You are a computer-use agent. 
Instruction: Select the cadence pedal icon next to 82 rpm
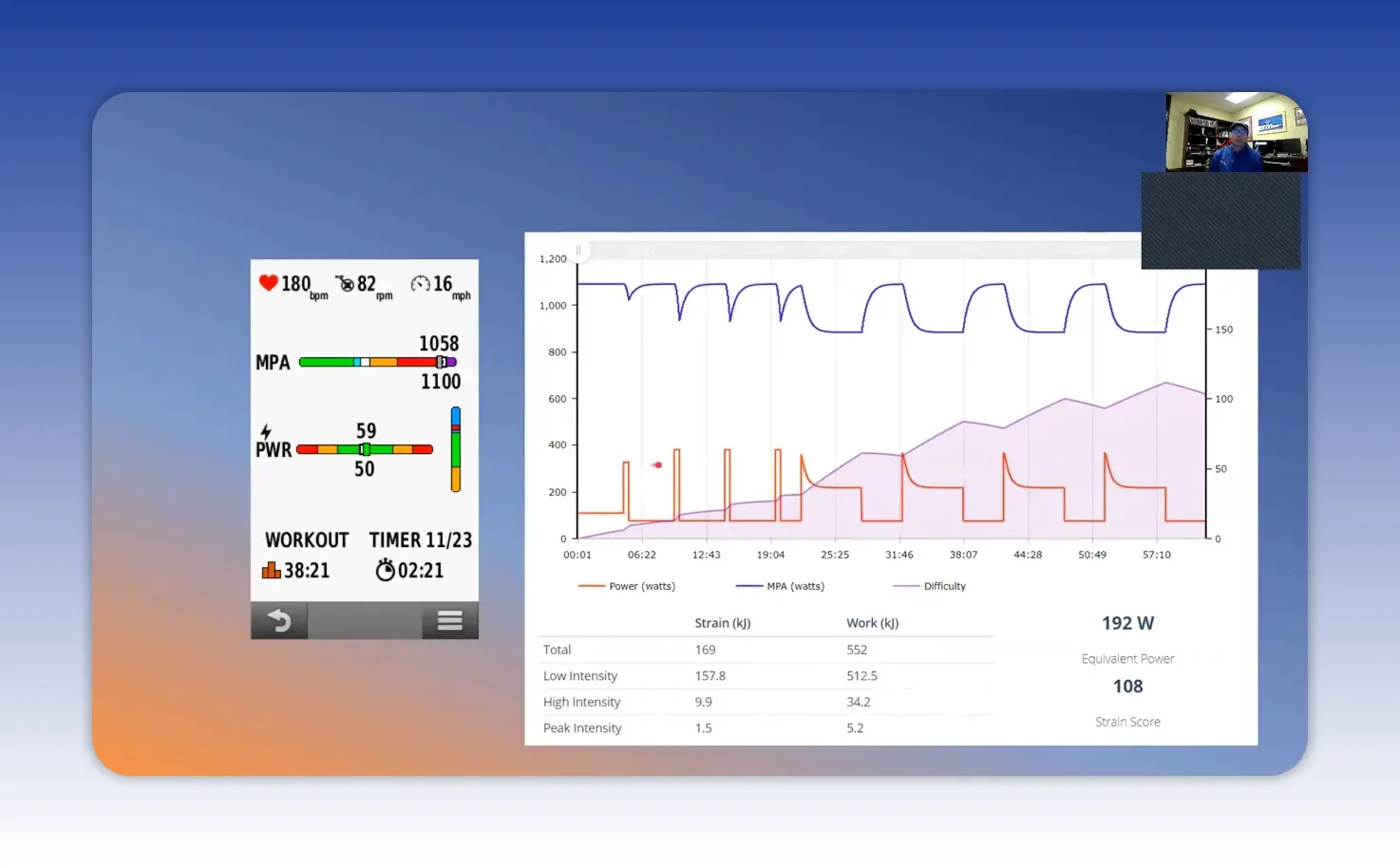pyautogui.click(x=346, y=283)
